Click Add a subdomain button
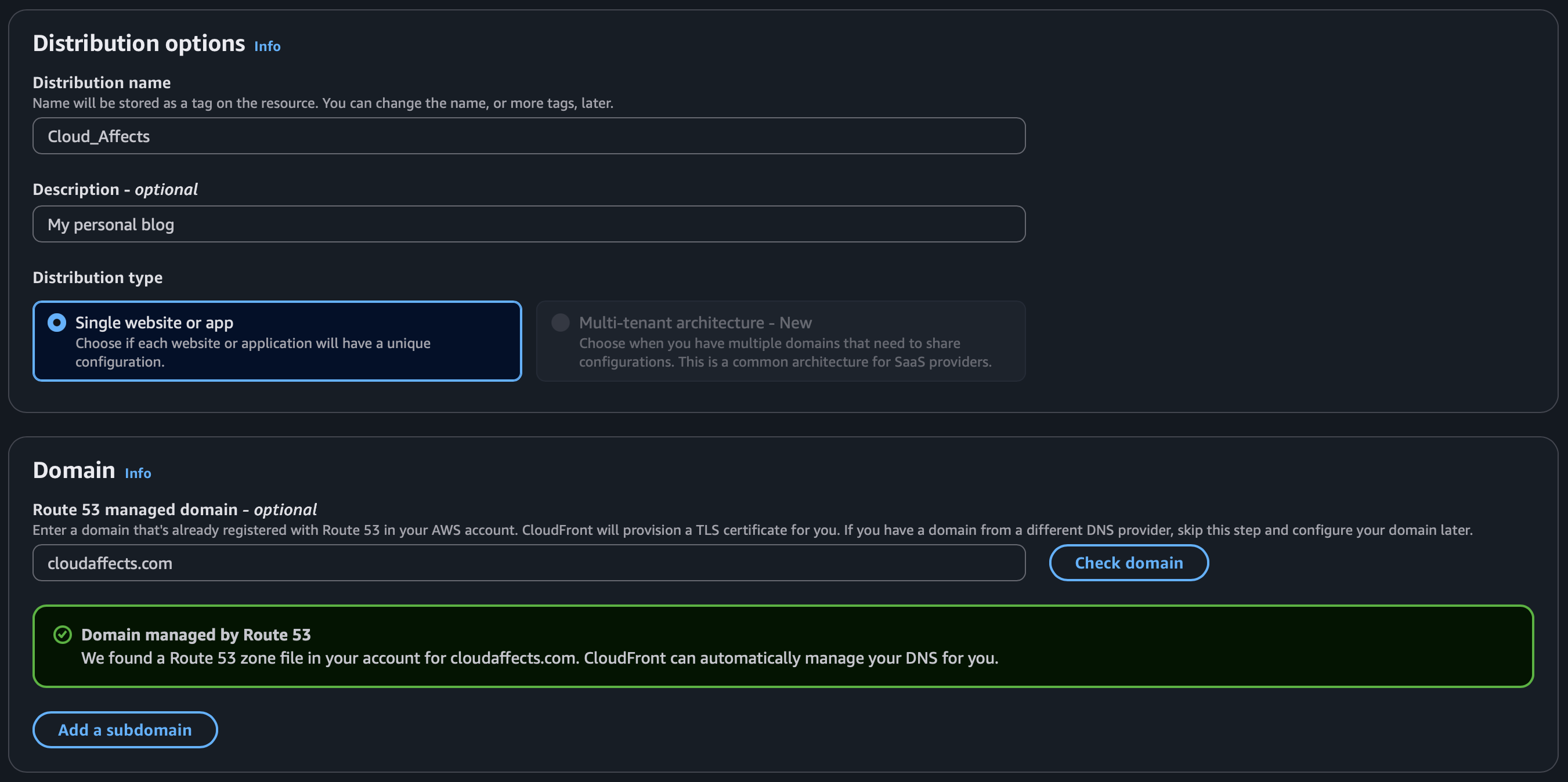Viewport: 1568px width, 782px height. pyautogui.click(x=125, y=730)
